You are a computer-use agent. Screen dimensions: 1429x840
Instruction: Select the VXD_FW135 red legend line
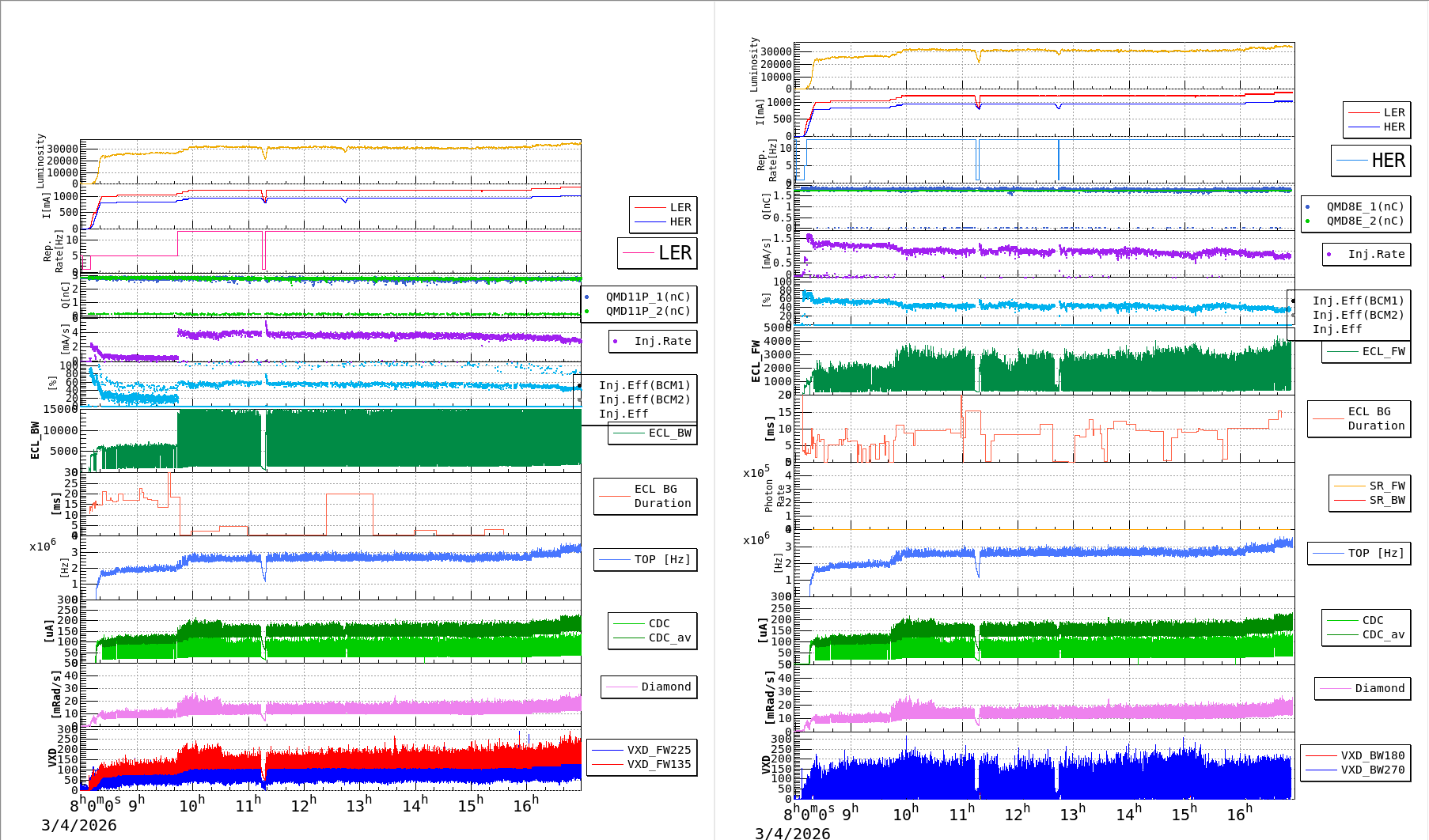[x=608, y=765]
